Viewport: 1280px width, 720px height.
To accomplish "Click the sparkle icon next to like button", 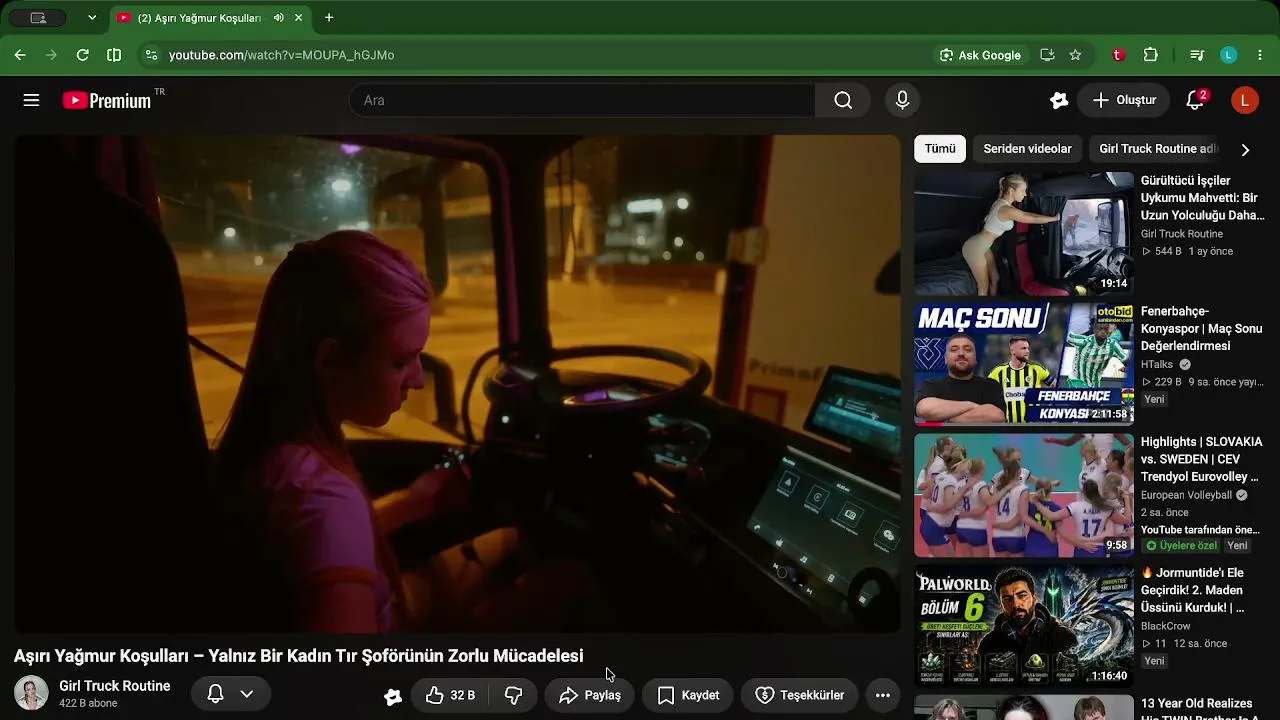I will click(393, 696).
